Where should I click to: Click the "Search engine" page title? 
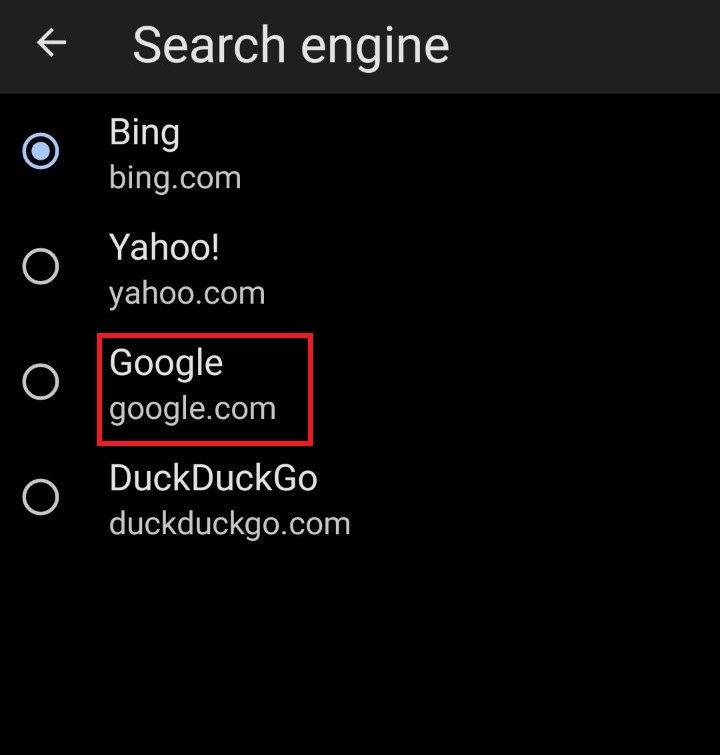click(290, 45)
